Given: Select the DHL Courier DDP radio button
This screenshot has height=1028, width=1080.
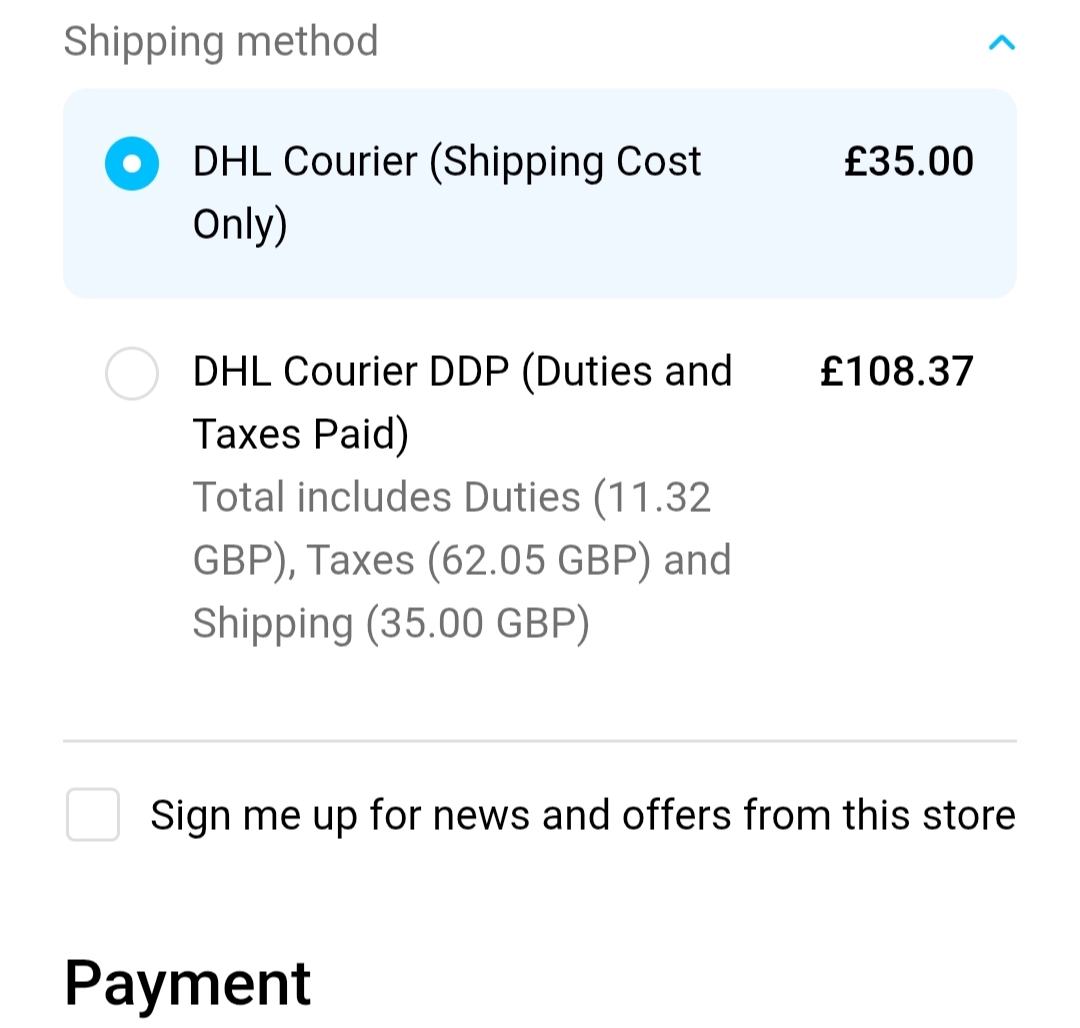Looking at the screenshot, I should point(132,374).
